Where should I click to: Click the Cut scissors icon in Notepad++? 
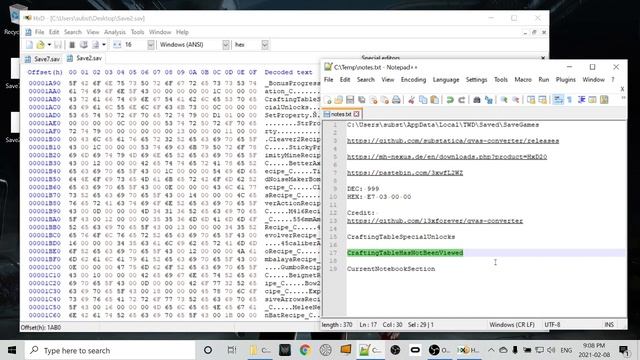point(411,100)
